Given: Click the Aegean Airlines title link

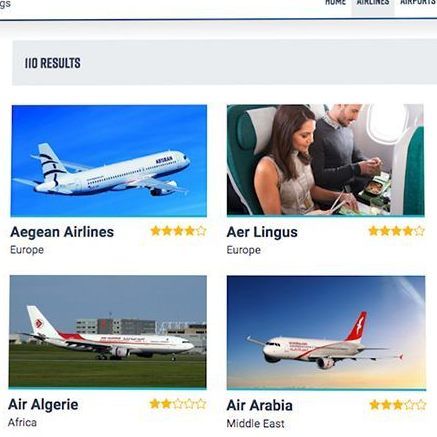Looking at the screenshot, I should pyautogui.click(x=62, y=232).
